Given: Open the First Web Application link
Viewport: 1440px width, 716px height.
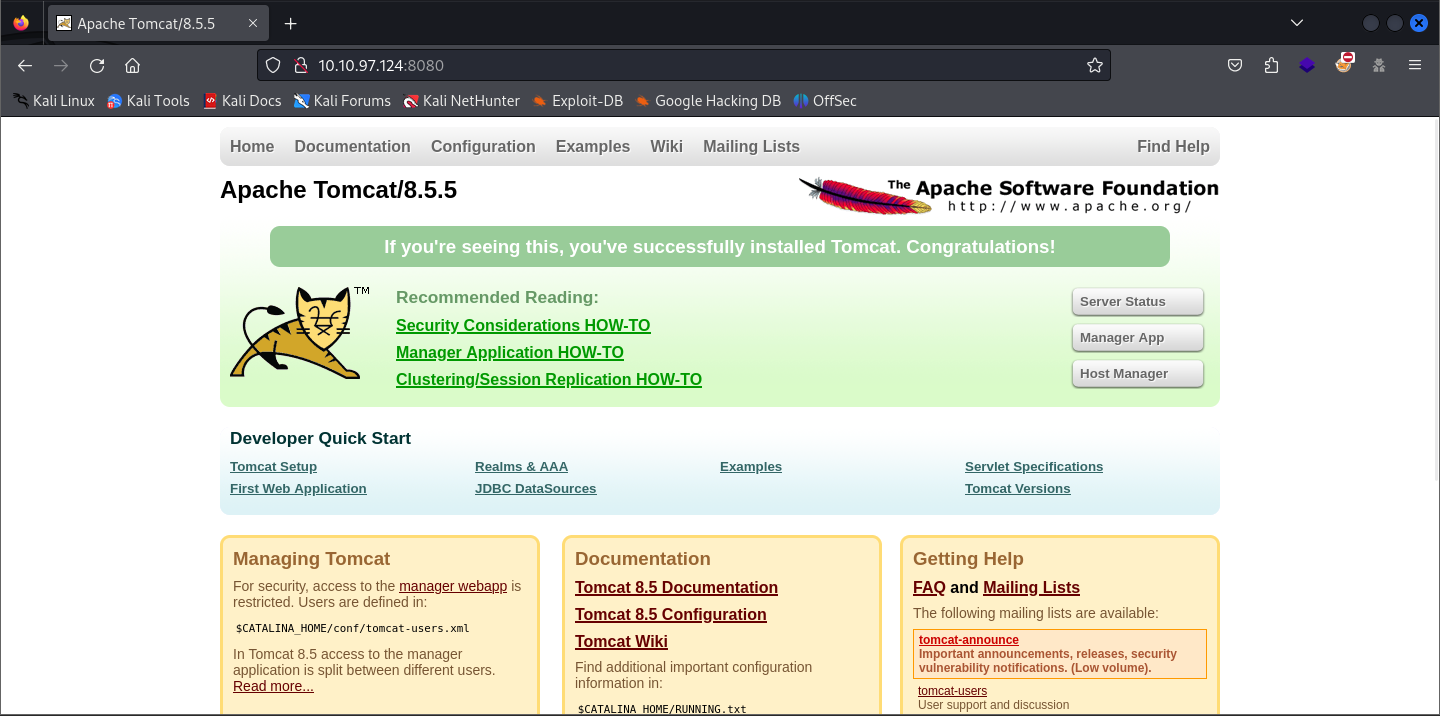Looking at the screenshot, I should tap(298, 489).
